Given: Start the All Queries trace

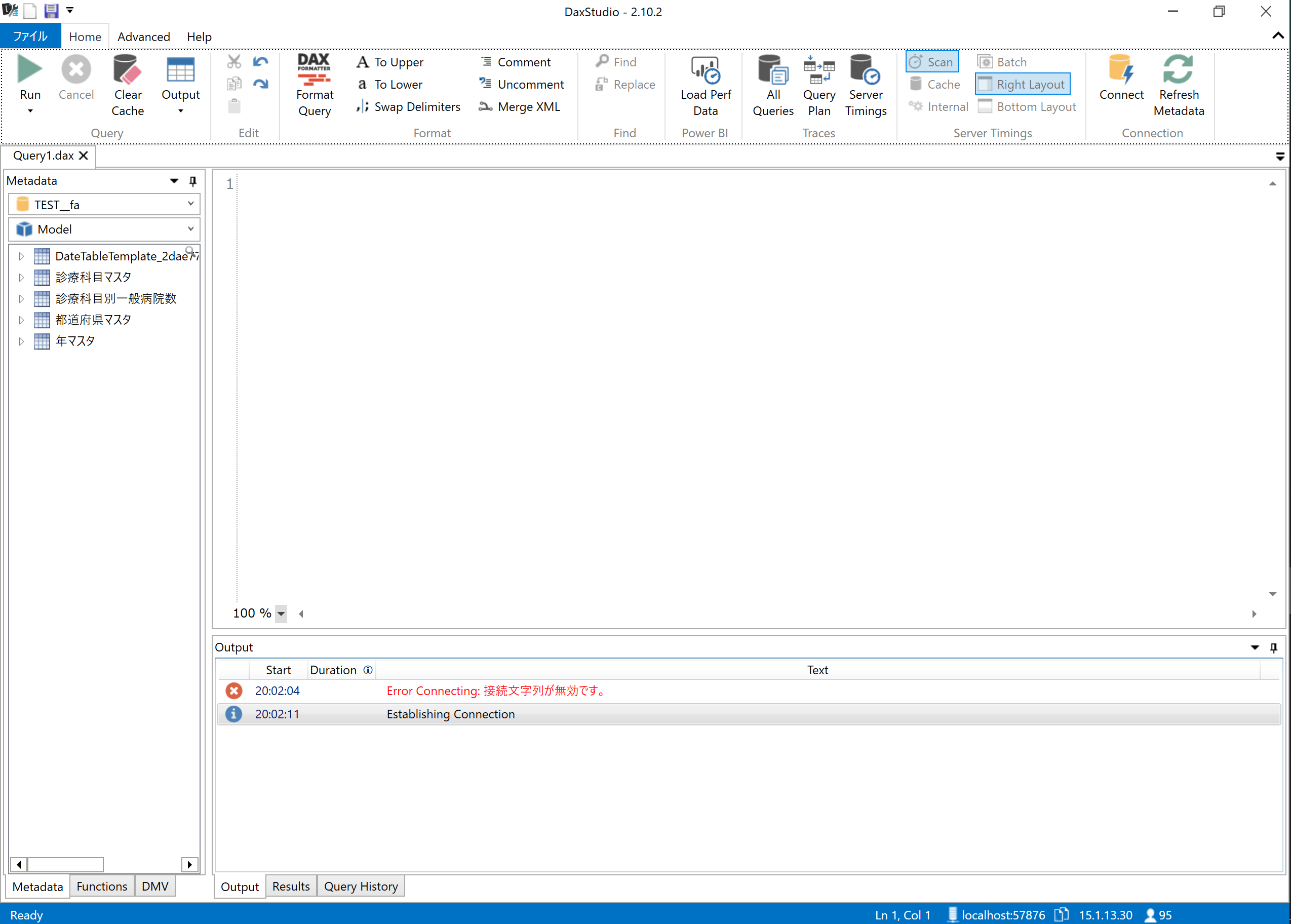Looking at the screenshot, I should point(772,84).
